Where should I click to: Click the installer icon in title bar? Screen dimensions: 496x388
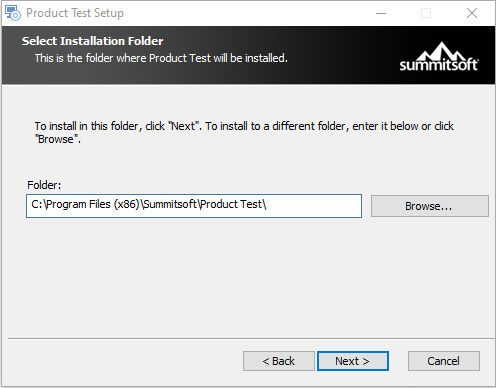click(13, 13)
